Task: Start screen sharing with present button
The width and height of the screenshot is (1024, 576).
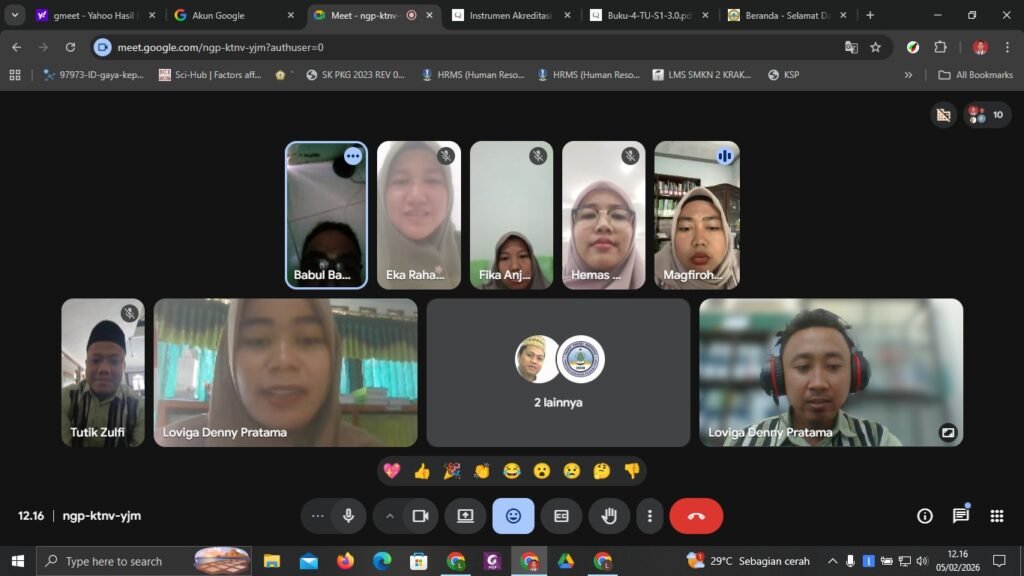Action: point(465,516)
